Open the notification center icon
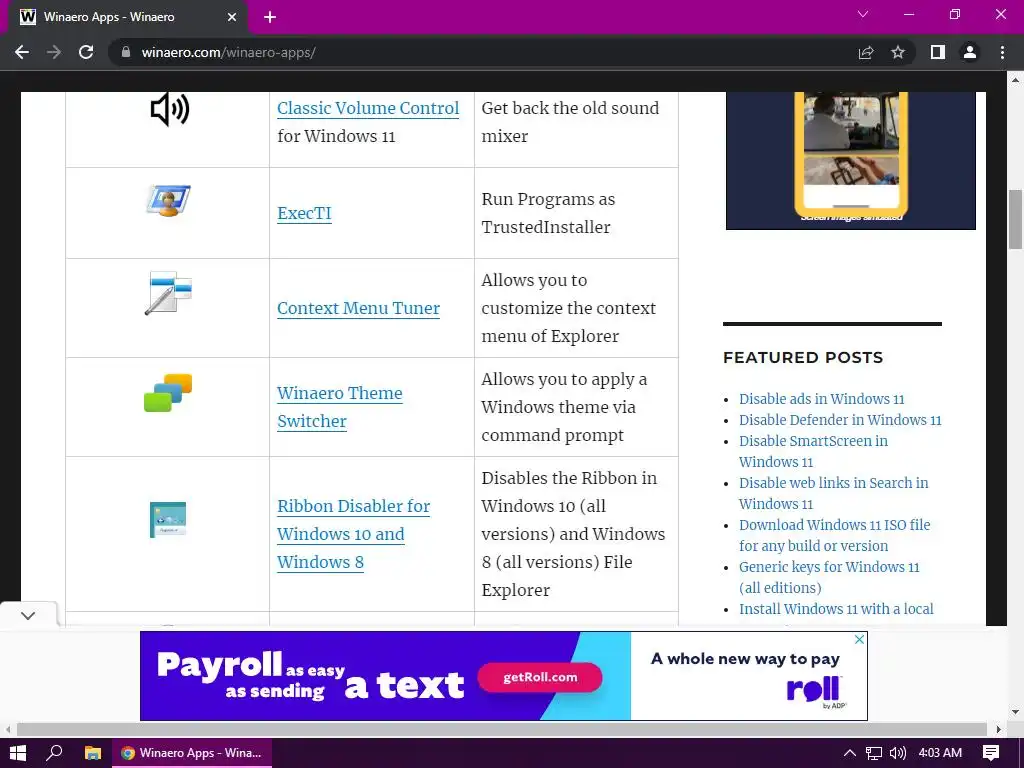This screenshot has height=768, width=1024. [x=991, y=753]
